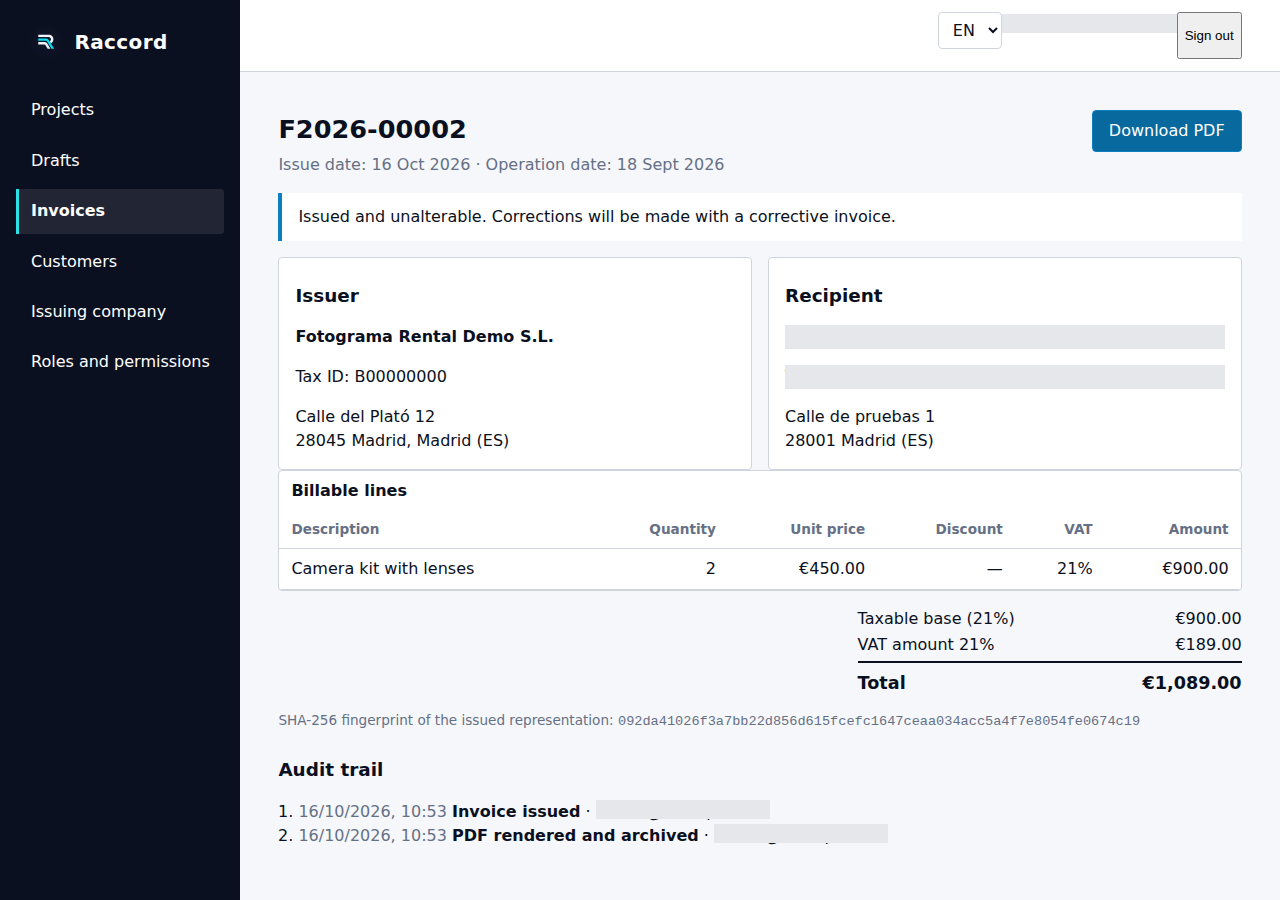Viewport: 1280px width, 900px height.
Task: Click the Sign out button
Action: click(x=1209, y=35)
